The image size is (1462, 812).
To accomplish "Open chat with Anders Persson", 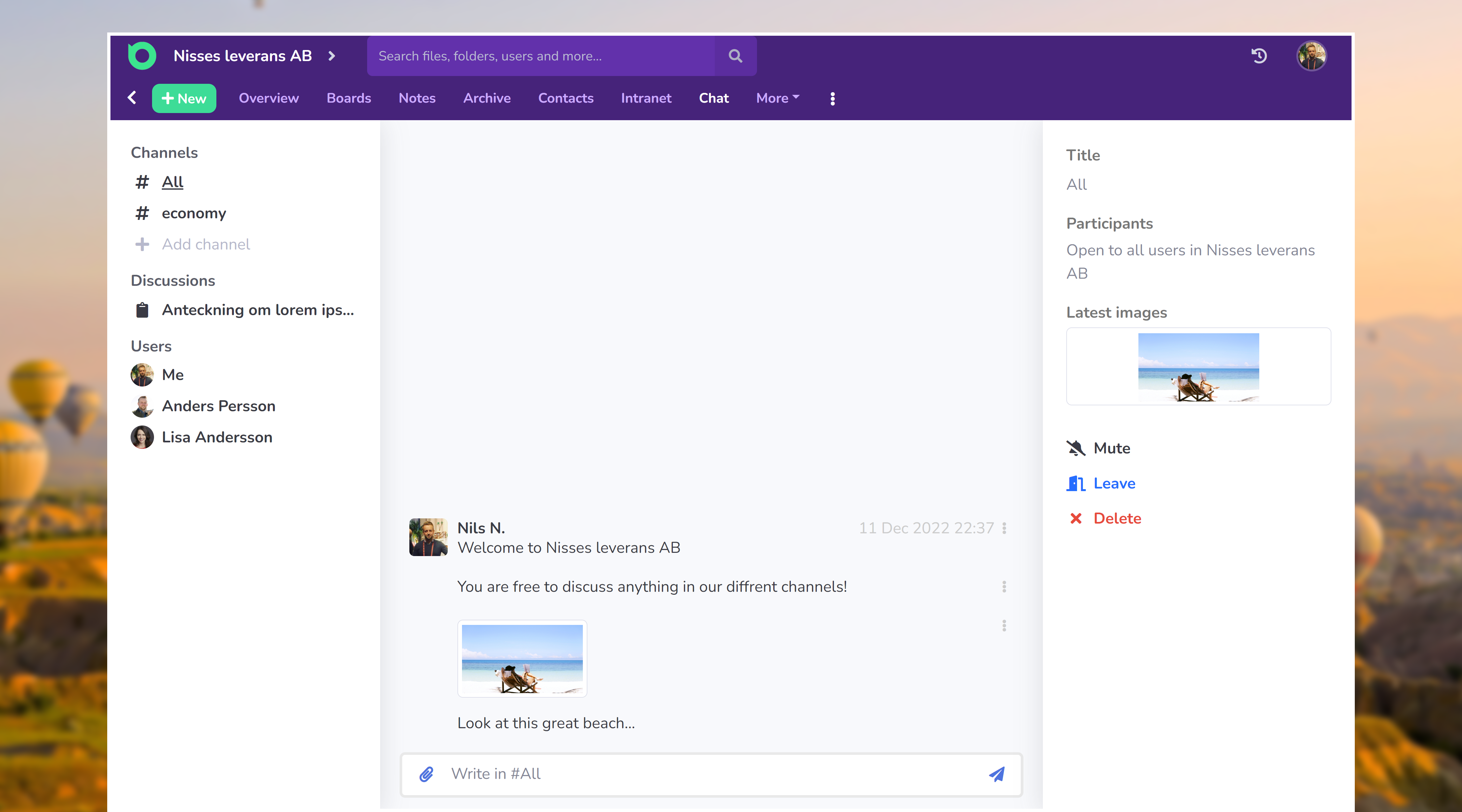I will (219, 406).
